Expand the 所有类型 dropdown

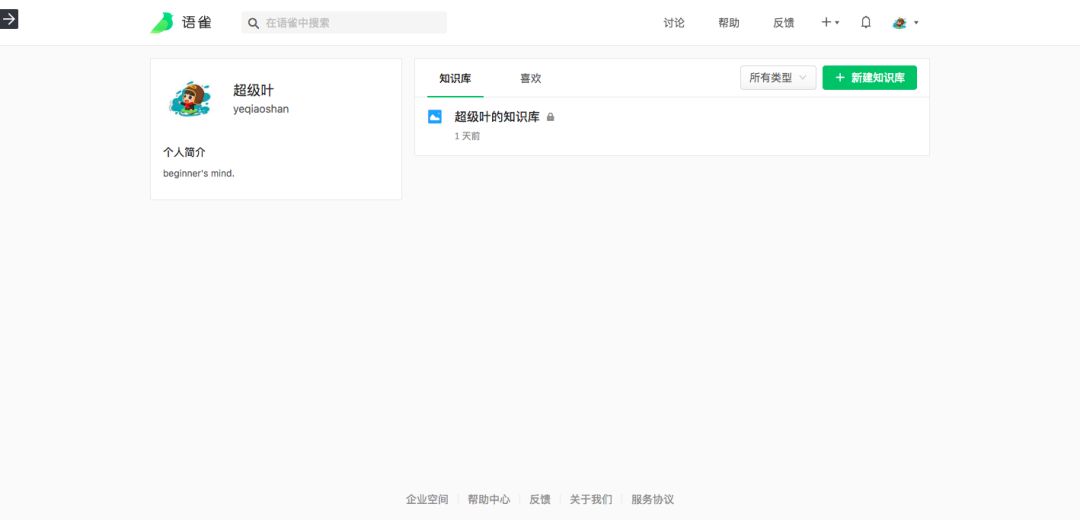(x=778, y=78)
